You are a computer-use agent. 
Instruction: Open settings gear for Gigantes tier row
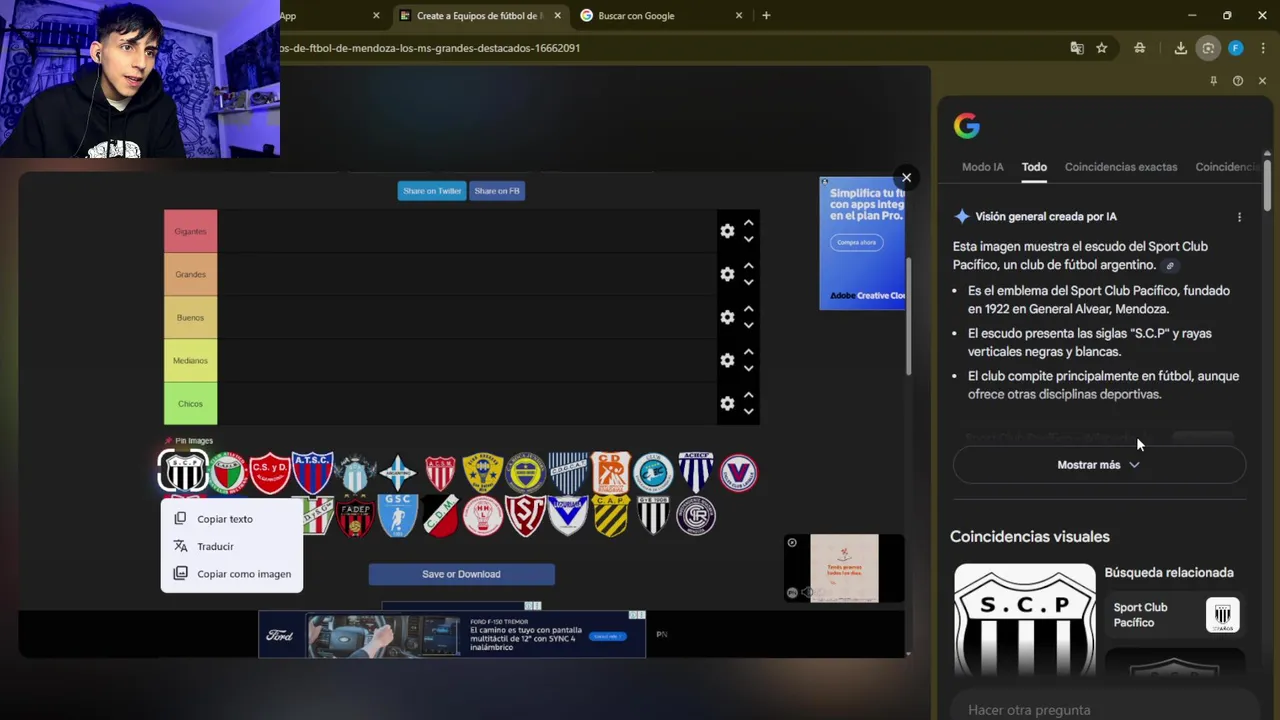pos(727,231)
